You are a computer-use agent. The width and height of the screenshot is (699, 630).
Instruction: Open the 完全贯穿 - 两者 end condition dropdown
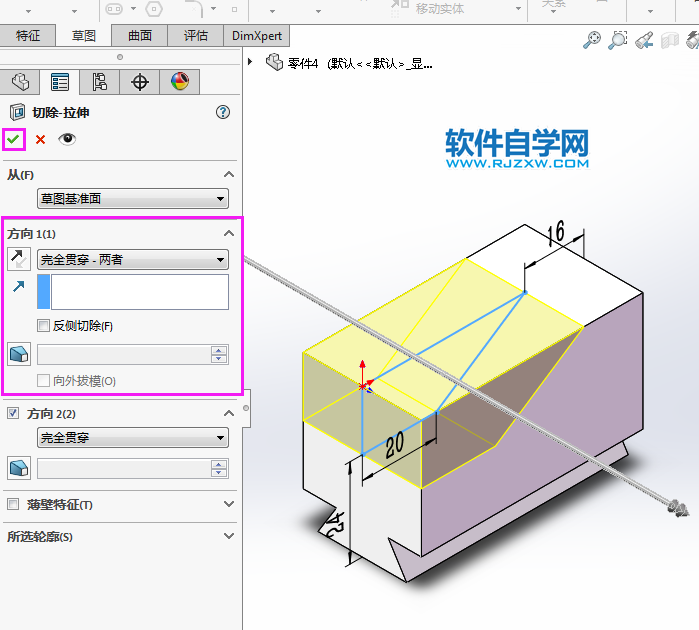(133, 259)
